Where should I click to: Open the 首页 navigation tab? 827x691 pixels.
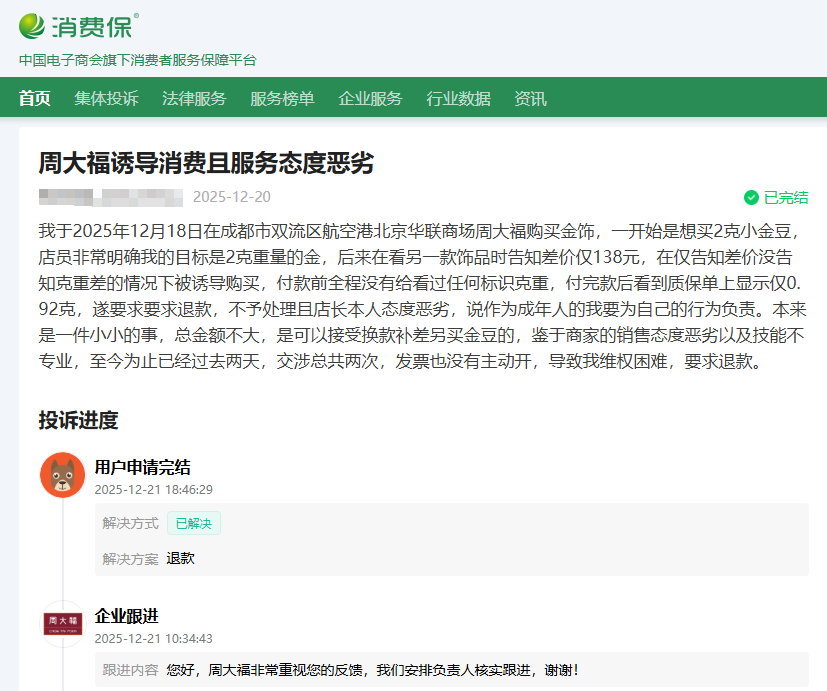coord(34,98)
